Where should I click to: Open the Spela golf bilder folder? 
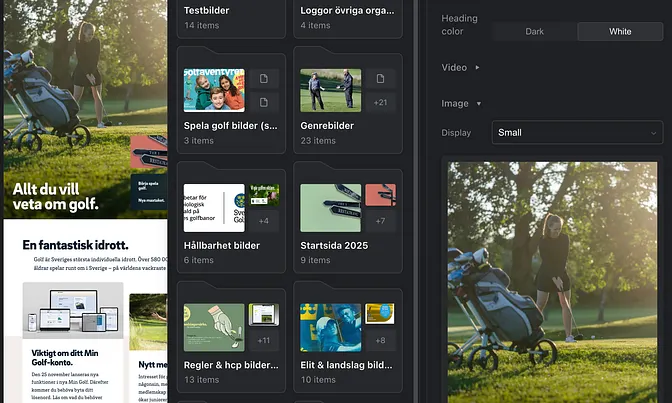pyautogui.click(x=230, y=126)
